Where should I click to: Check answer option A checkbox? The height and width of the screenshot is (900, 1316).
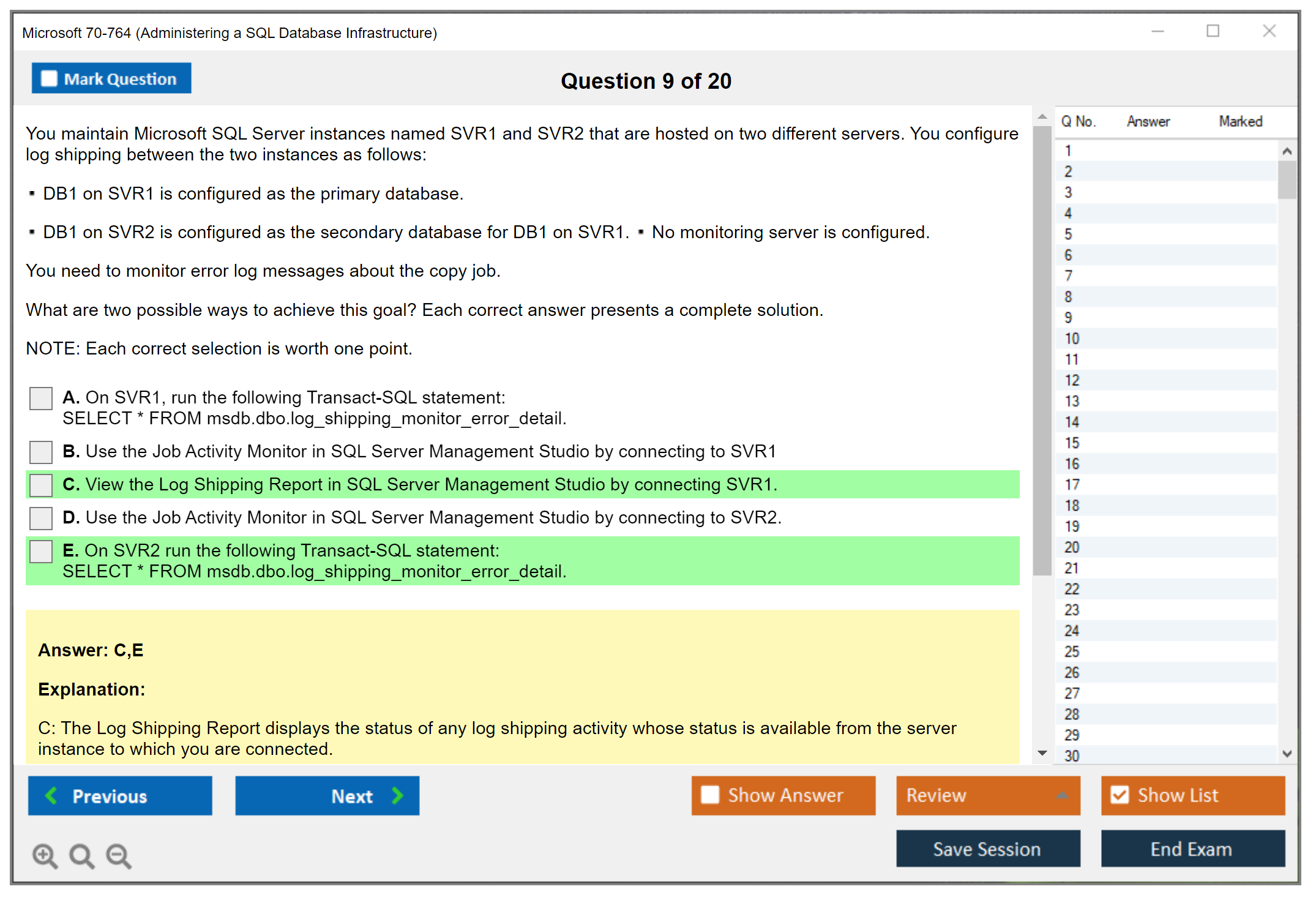click(x=41, y=399)
